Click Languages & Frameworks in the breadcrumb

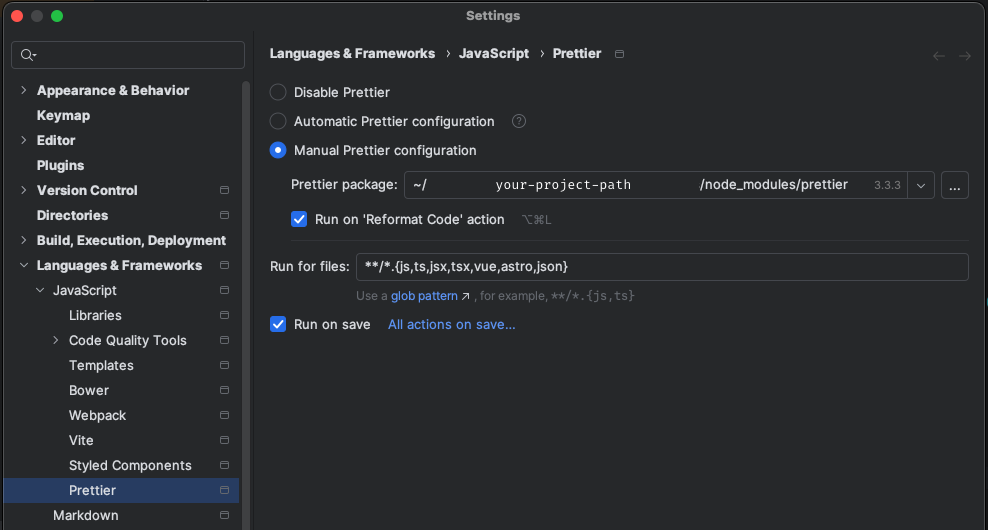point(352,54)
